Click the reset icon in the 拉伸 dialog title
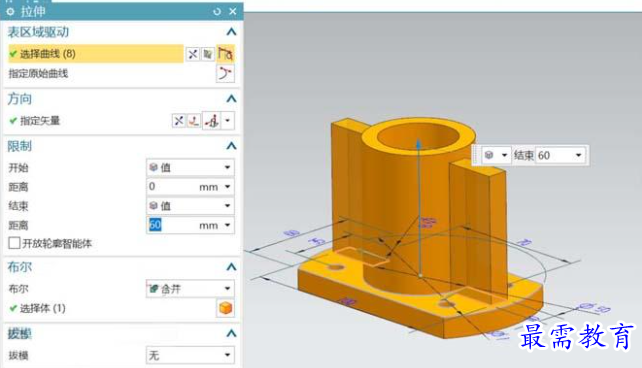 click(x=217, y=11)
